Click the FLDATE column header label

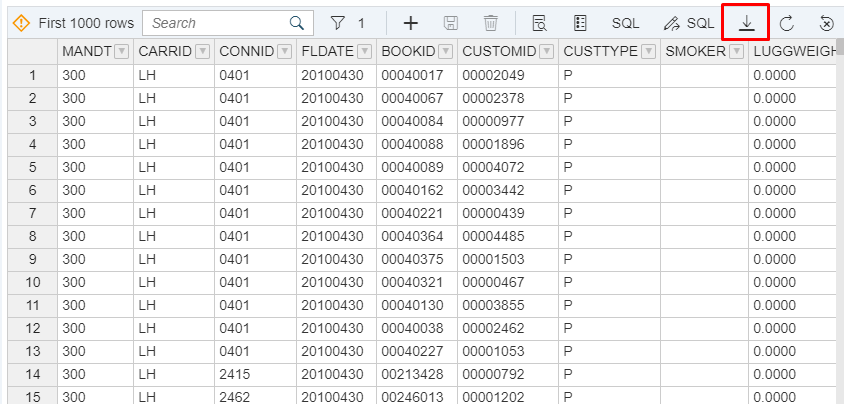tap(327, 52)
